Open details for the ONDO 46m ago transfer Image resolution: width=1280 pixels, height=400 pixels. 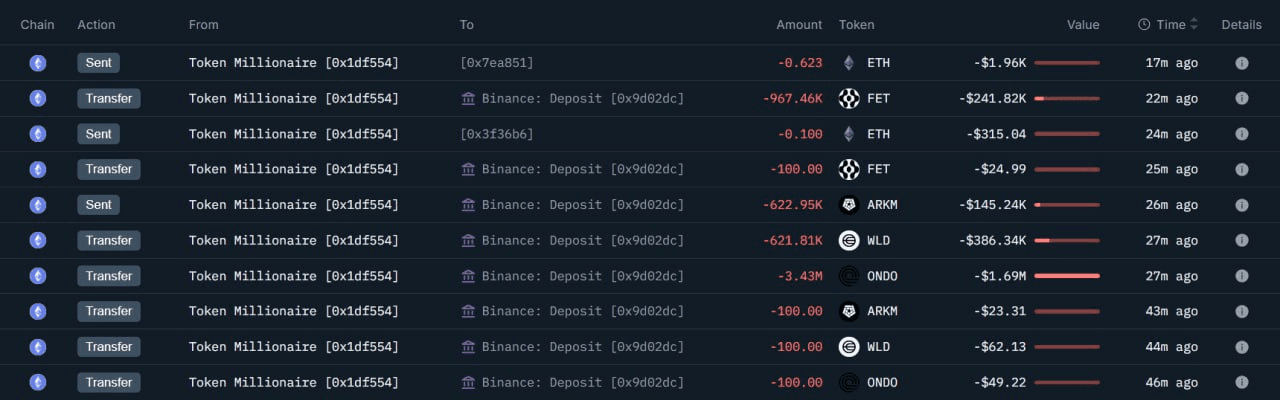tap(1241, 382)
